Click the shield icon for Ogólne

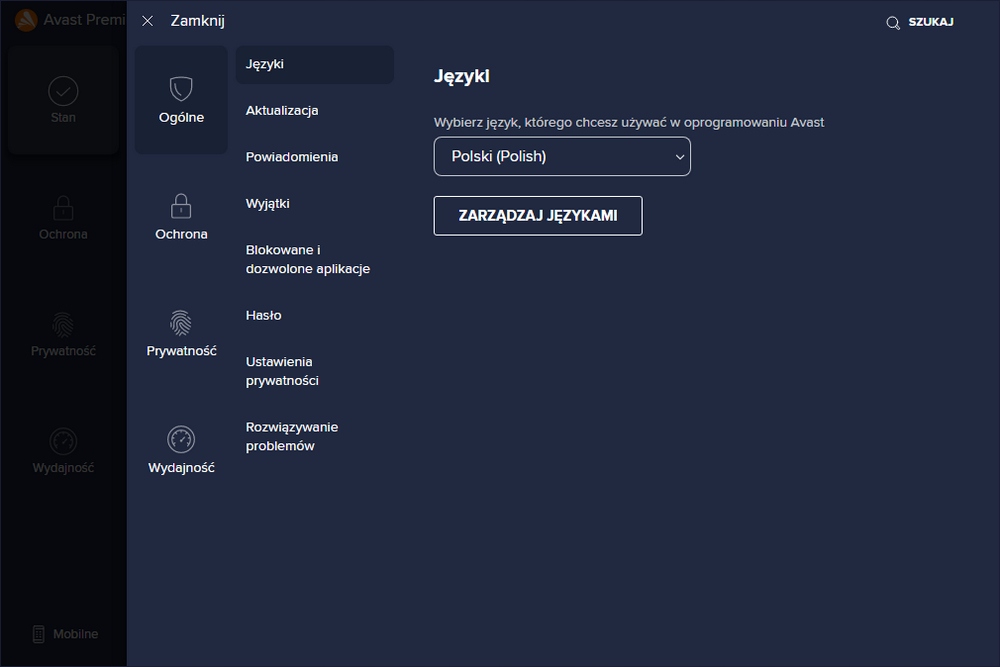pos(181,89)
